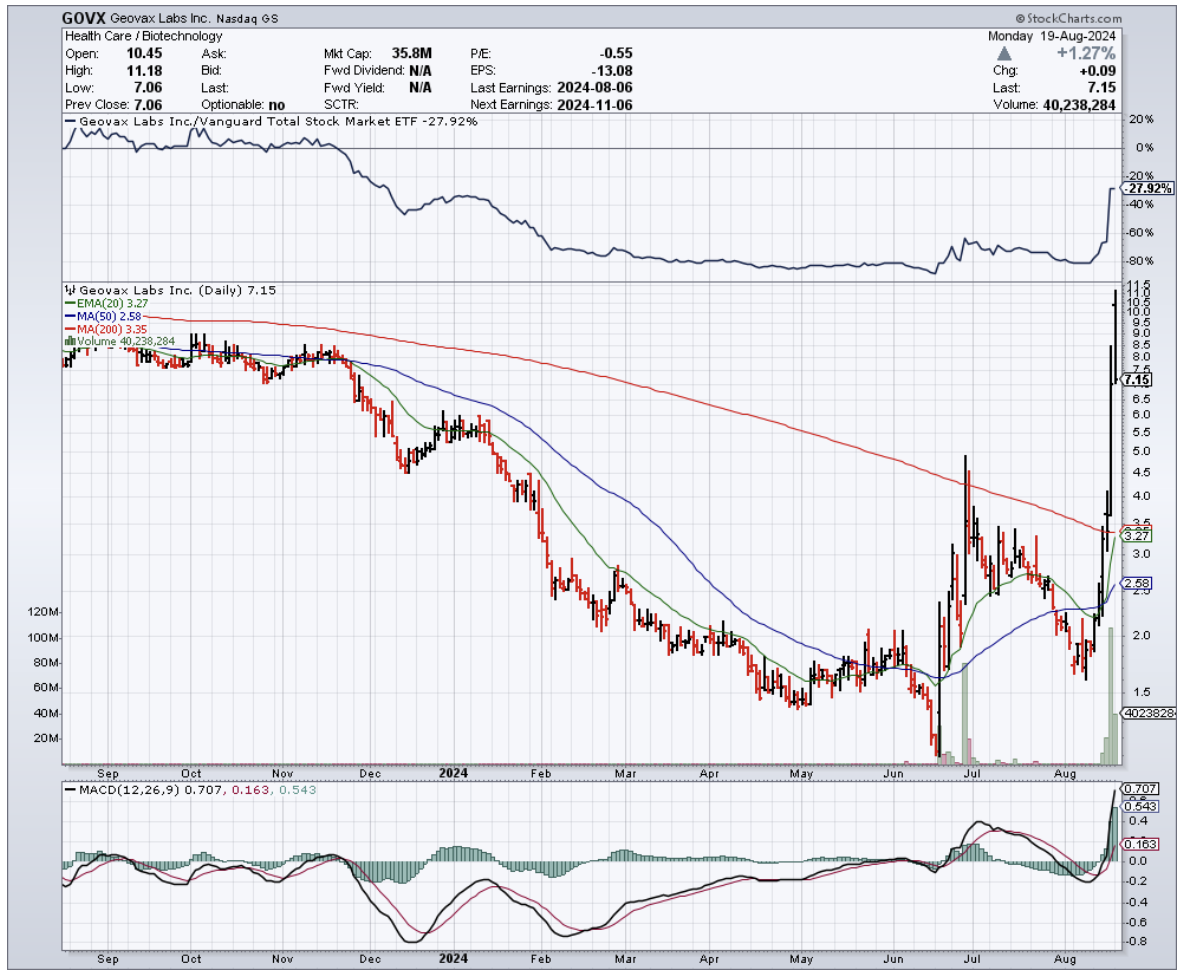Click the copyright symbol before StockCharts.com

[1020, 19]
